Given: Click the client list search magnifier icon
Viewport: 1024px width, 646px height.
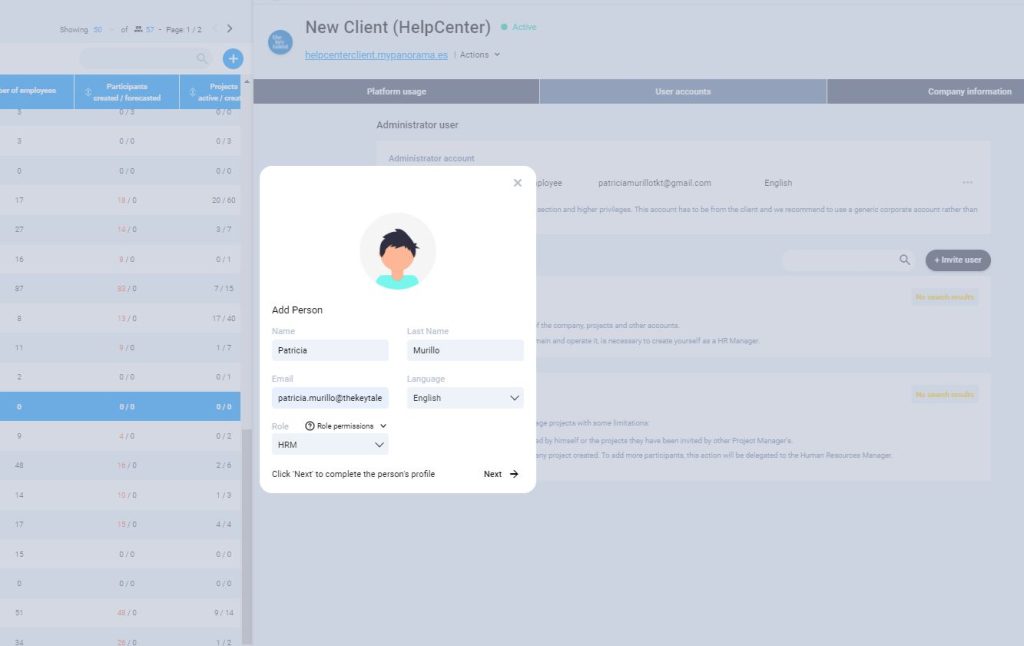Looking at the screenshot, I should [x=203, y=59].
